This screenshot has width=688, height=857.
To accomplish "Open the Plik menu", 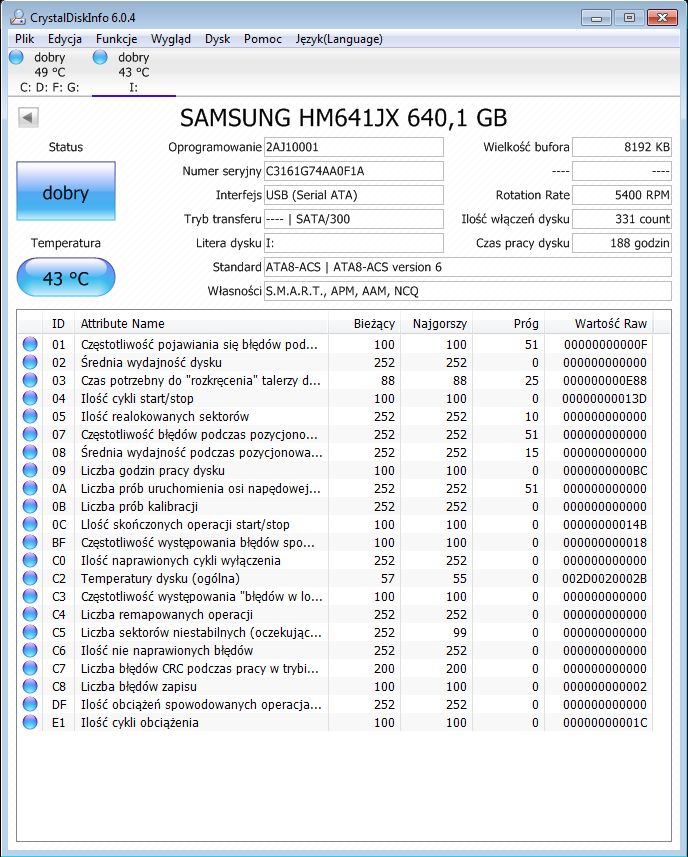I will [25, 39].
